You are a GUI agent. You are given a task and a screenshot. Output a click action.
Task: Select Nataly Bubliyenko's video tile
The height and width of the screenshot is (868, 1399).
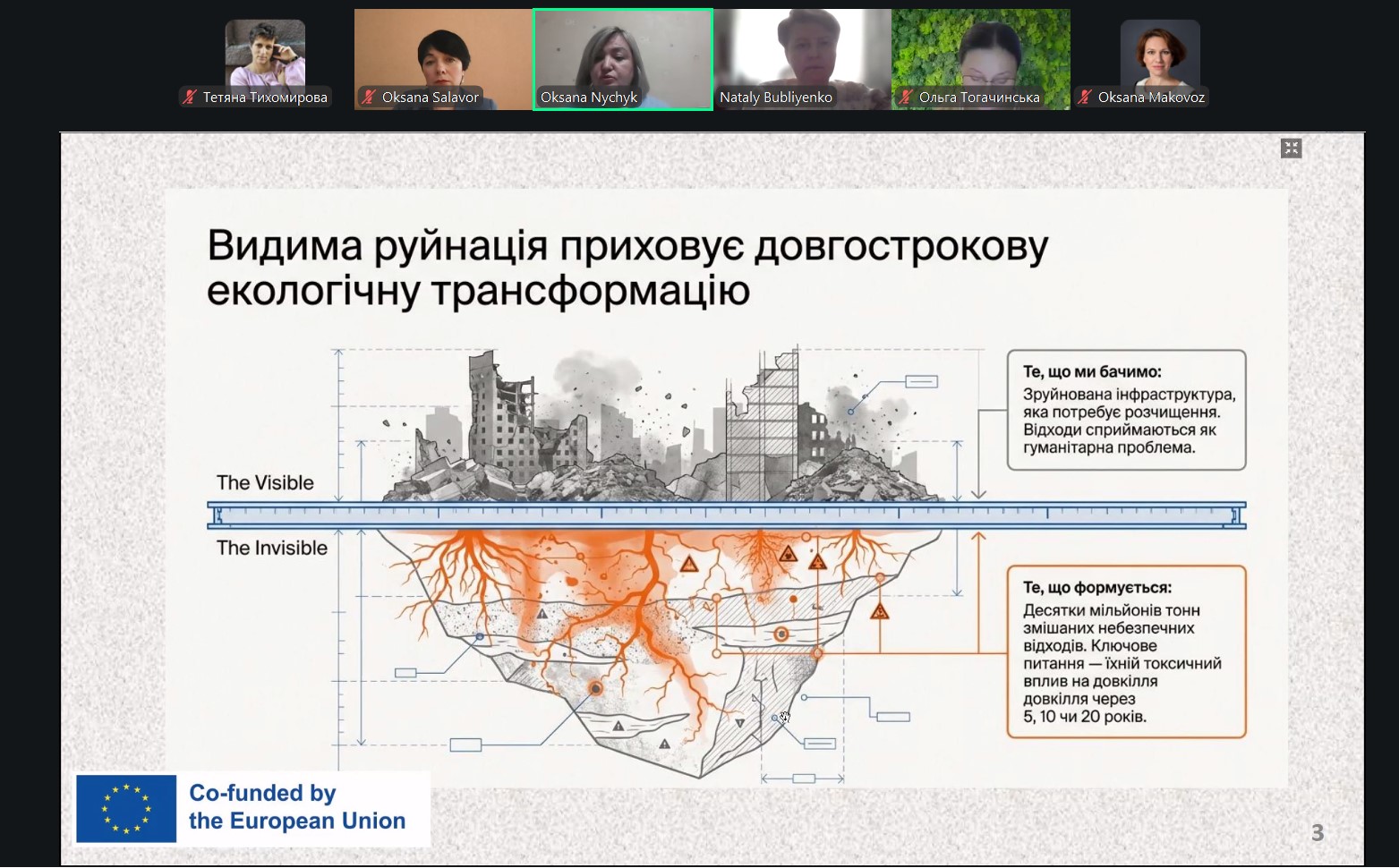[803, 60]
